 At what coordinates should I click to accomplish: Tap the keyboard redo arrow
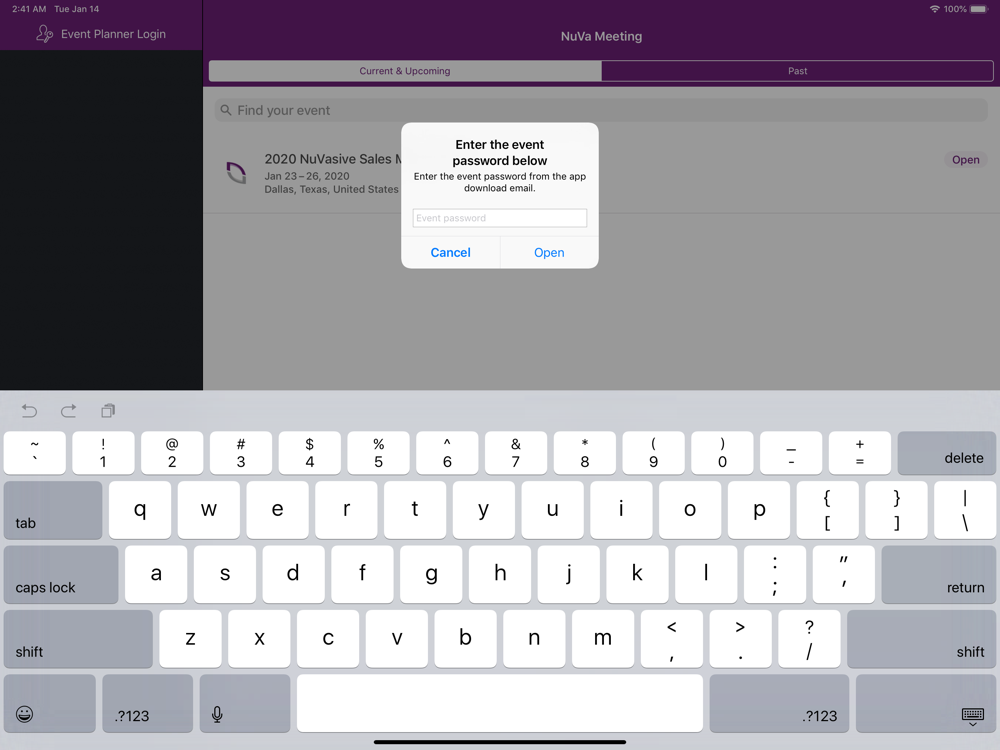point(69,411)
